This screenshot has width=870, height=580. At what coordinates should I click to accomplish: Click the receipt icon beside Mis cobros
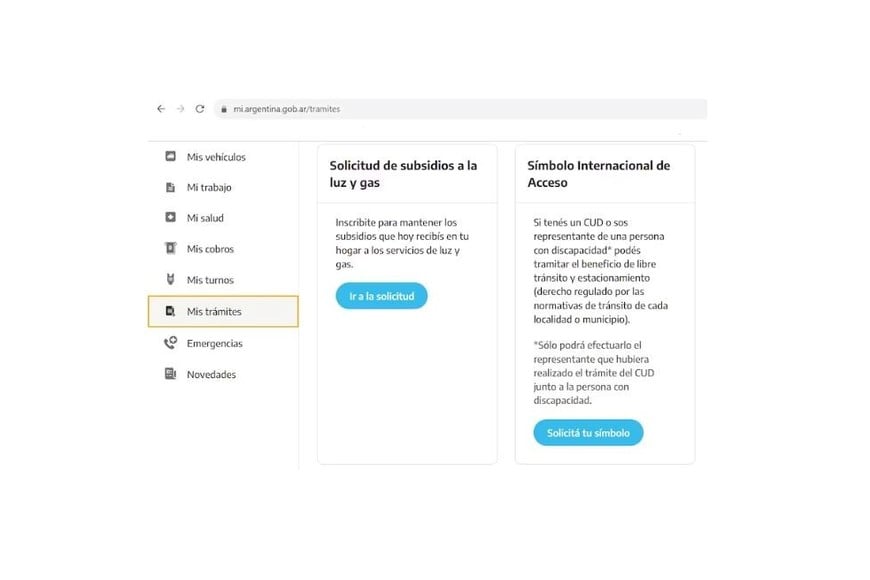170,249
